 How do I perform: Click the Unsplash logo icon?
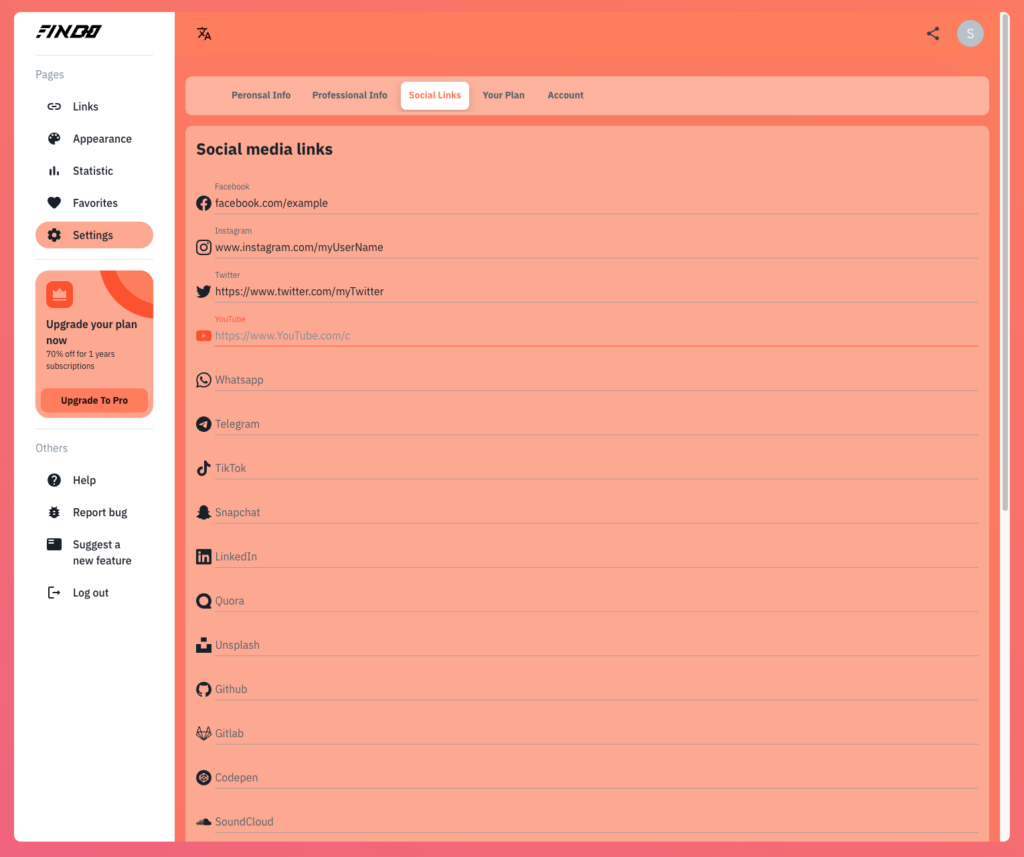pyautogui.click(x=204, y=645)
